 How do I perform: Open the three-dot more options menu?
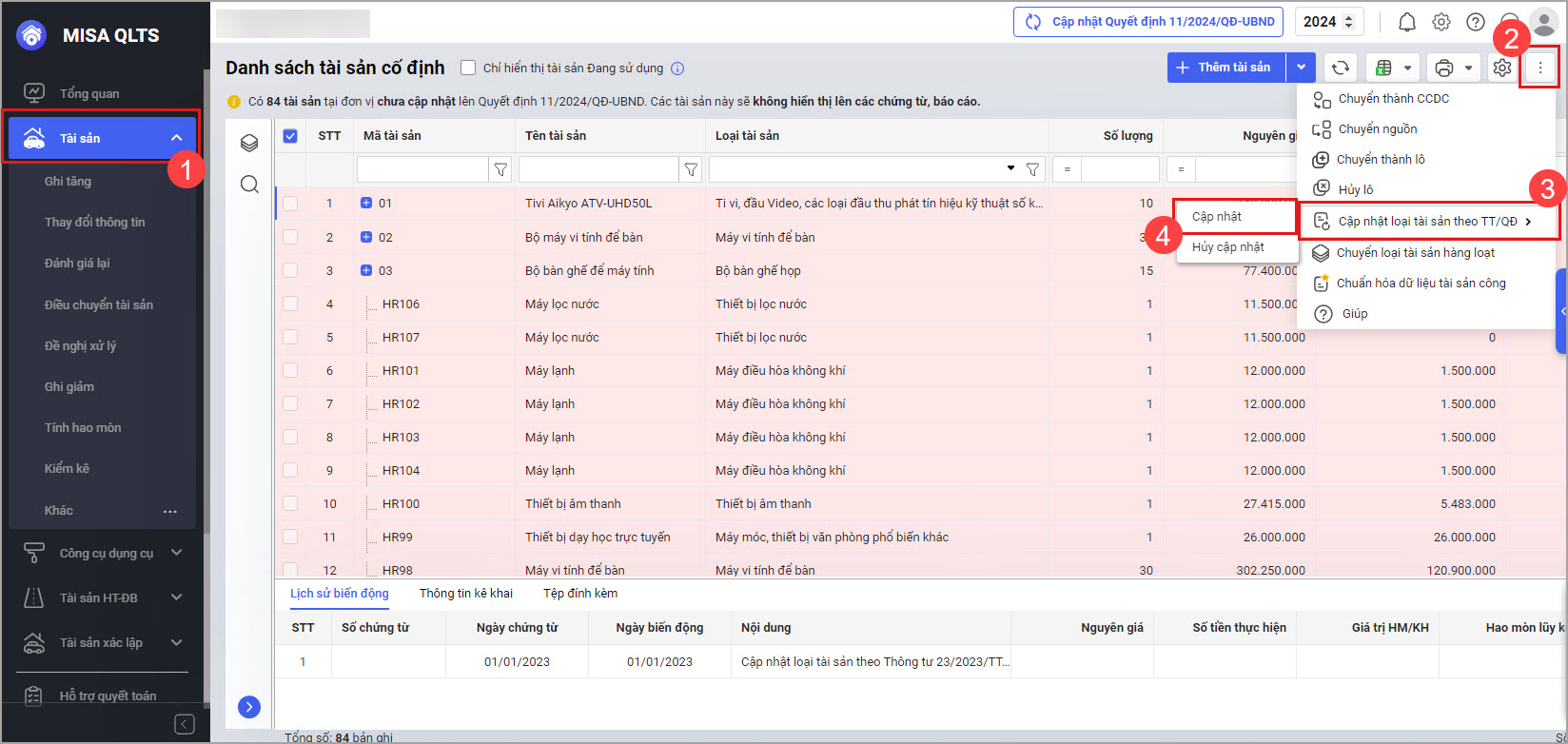click(x=1539, y=68)
